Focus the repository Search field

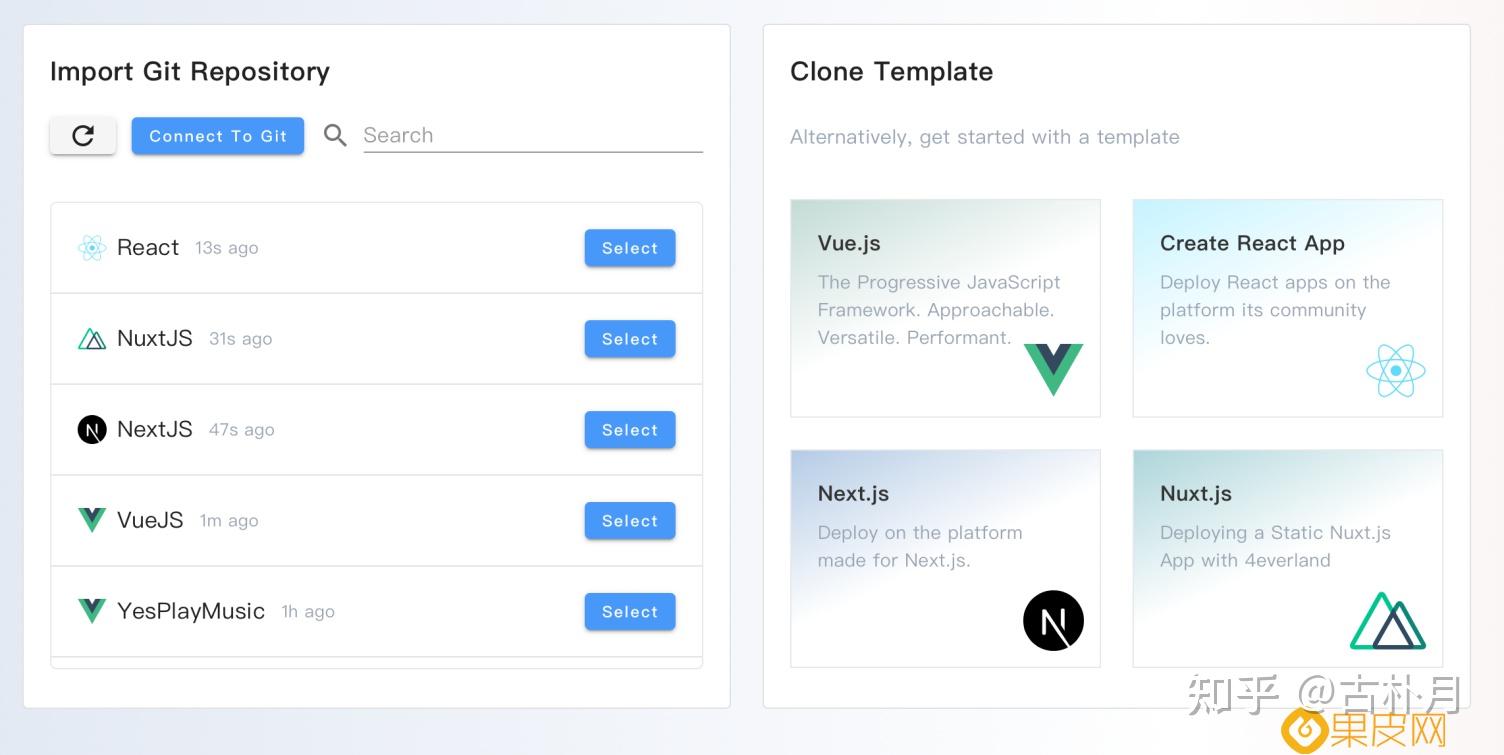pyautogui.click(x=532, y=136)
